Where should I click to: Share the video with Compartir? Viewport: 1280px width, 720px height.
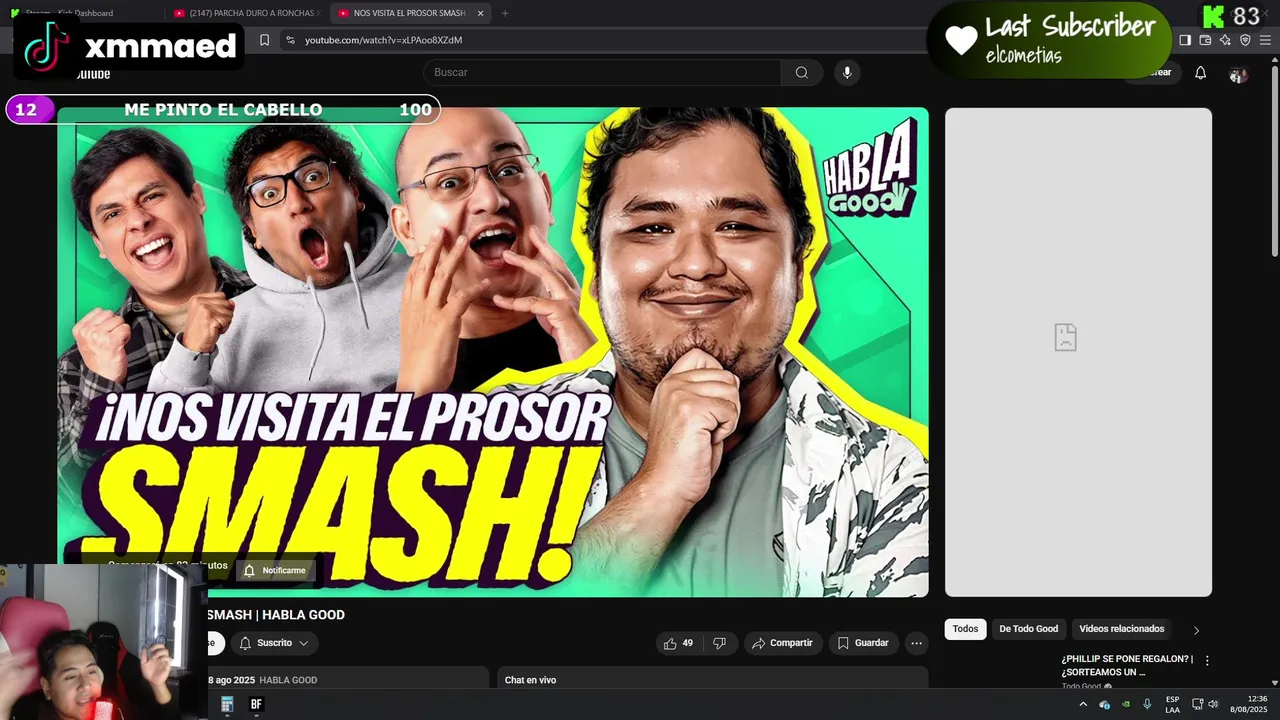coord(782,643)
